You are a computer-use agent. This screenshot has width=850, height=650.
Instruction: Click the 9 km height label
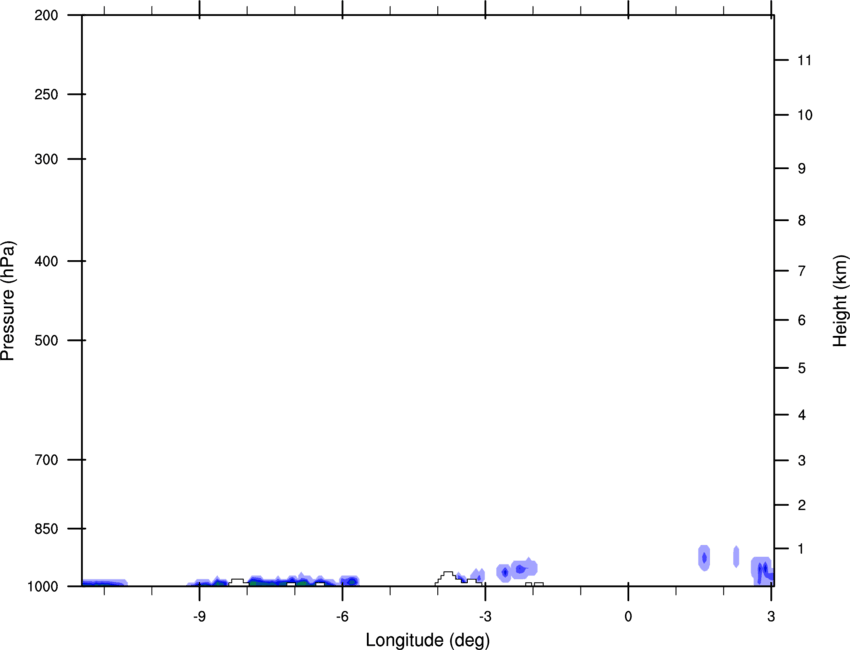click(802, 169)
